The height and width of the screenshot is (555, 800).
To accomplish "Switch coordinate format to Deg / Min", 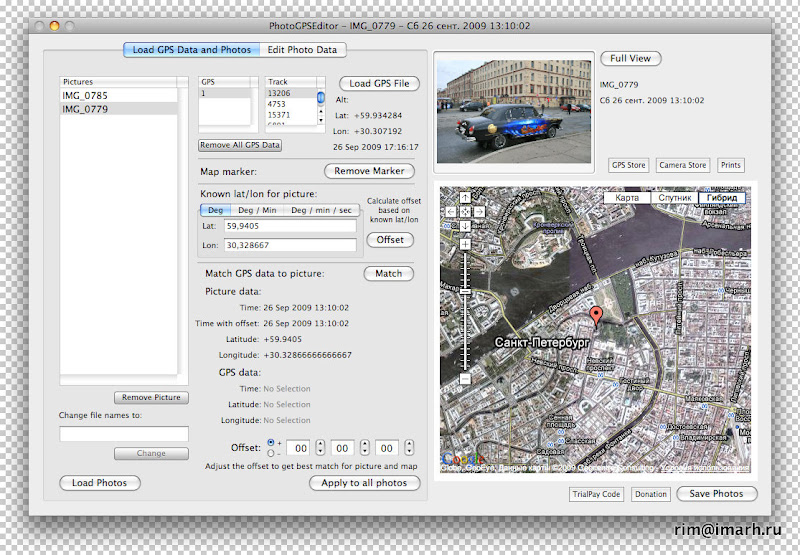I will point(256,210).
